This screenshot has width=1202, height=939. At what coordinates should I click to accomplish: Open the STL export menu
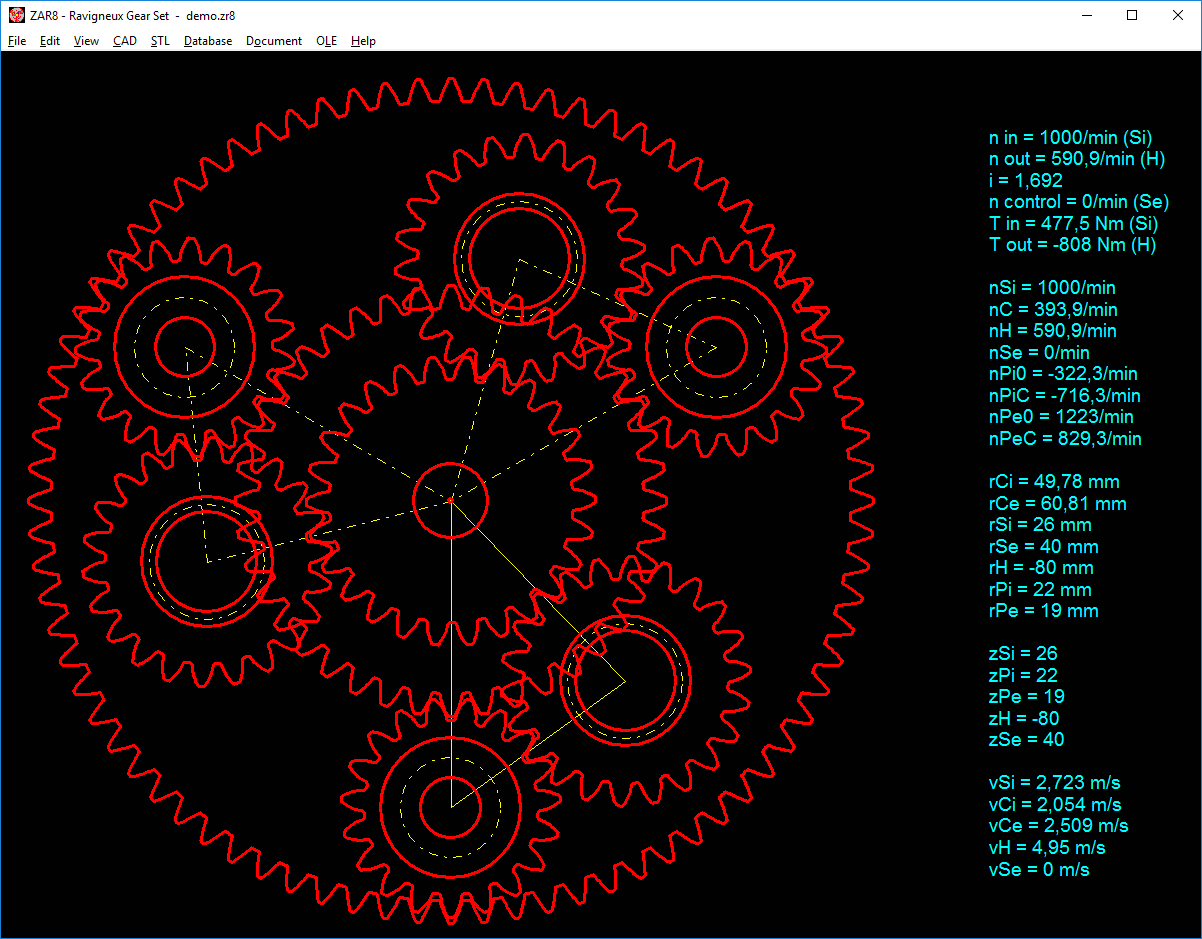click(160, 41)
